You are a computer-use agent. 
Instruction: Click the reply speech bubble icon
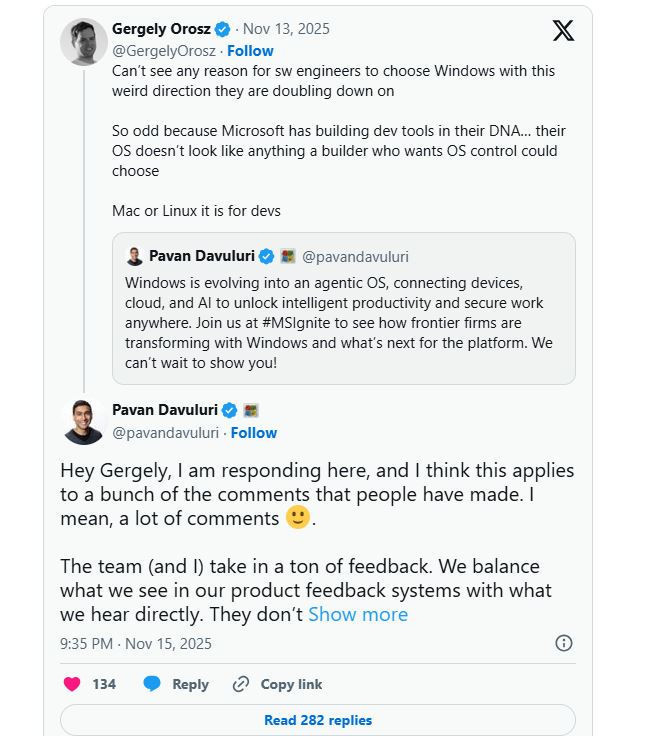coord(152,684)
